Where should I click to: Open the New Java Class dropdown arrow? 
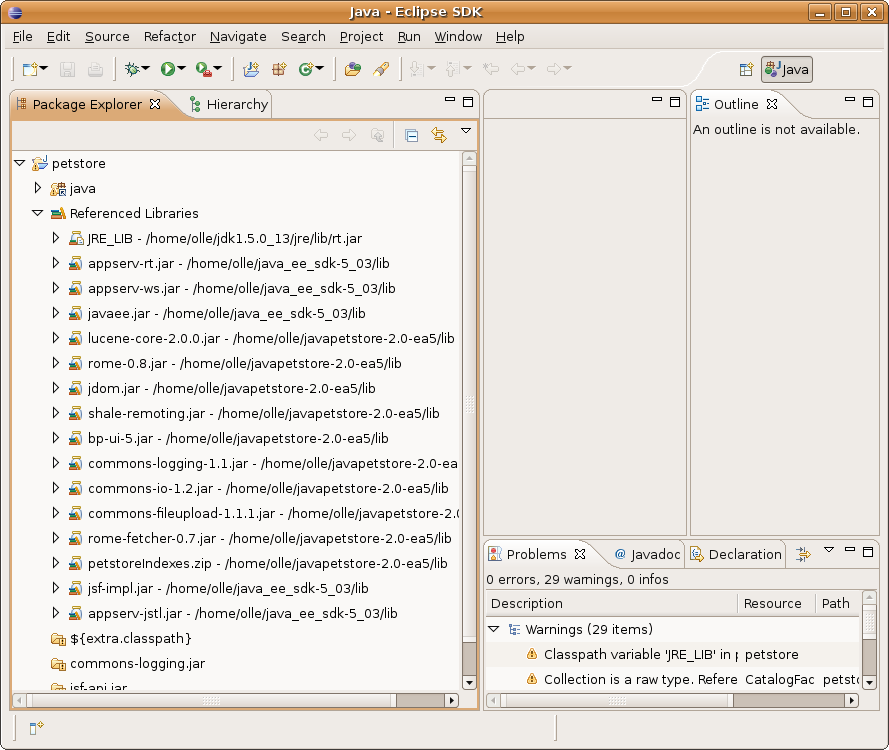click(x=320, y=69)
